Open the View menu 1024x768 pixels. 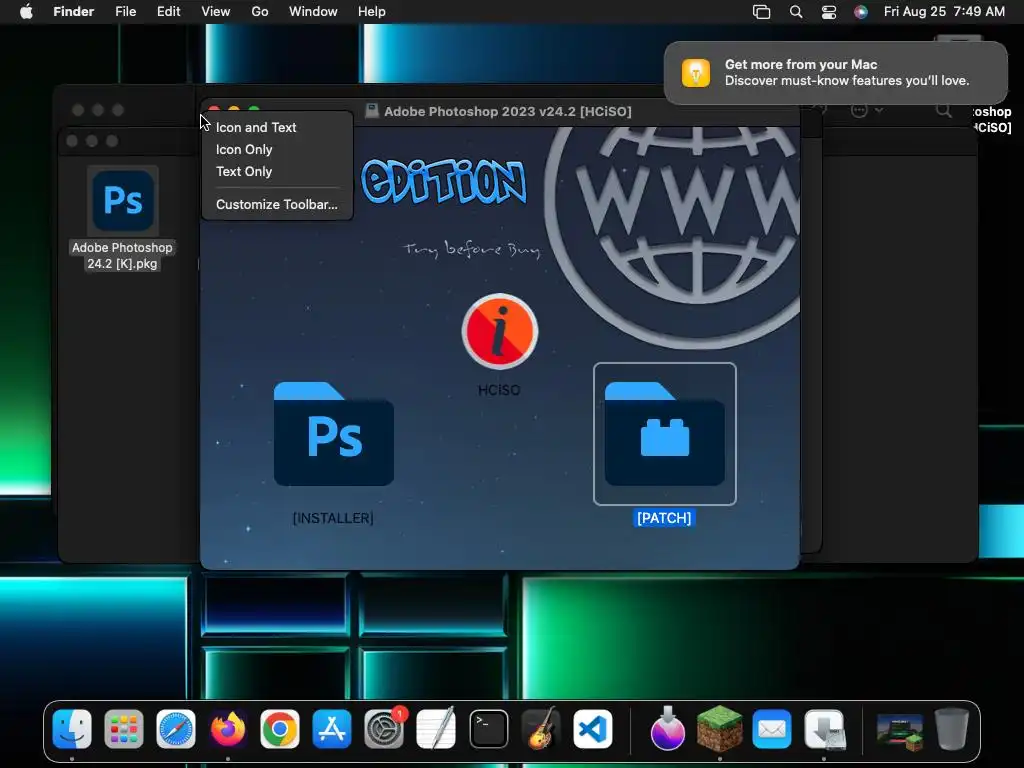(x=216, y=12)
